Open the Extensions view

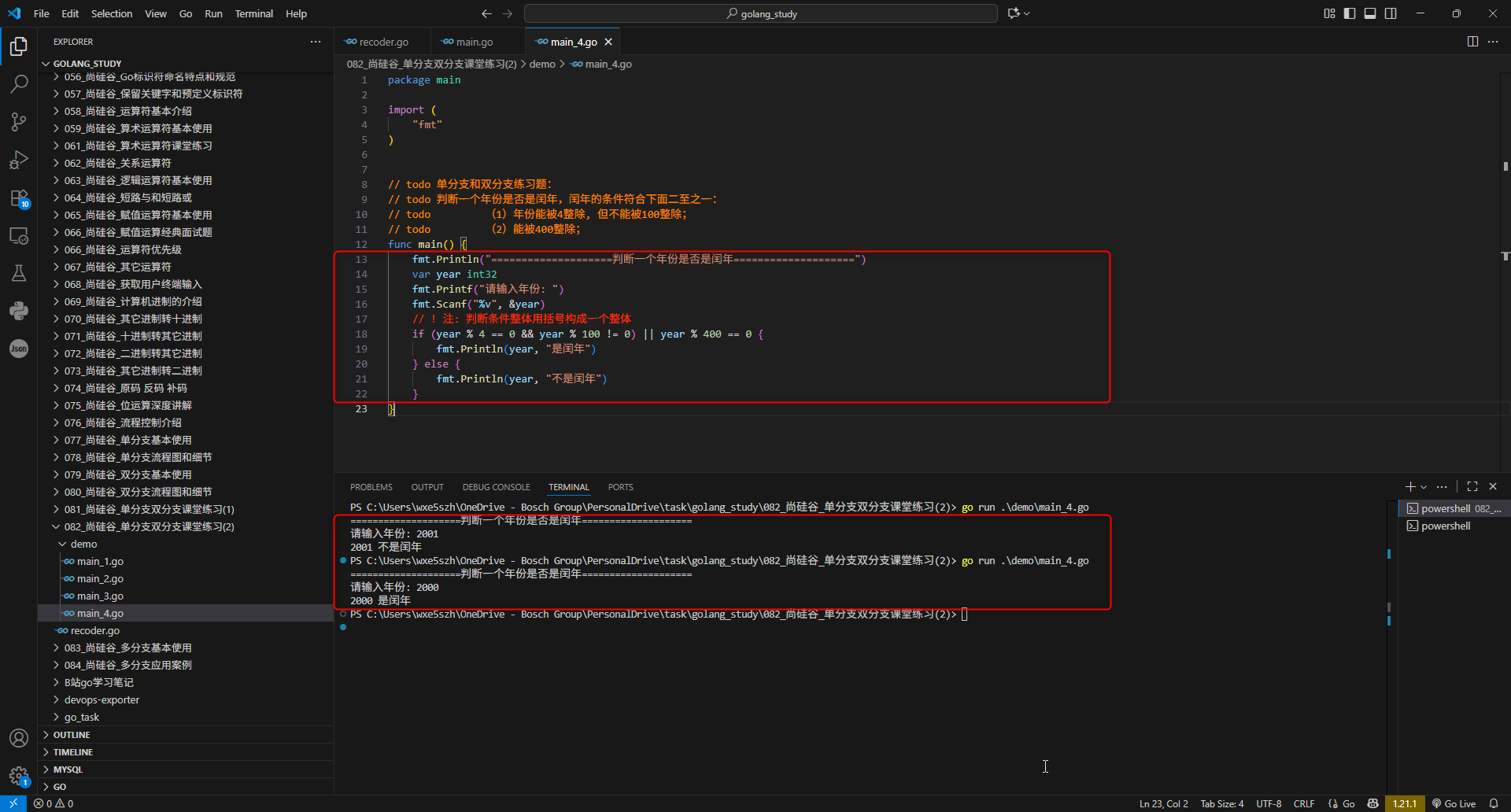19,197
